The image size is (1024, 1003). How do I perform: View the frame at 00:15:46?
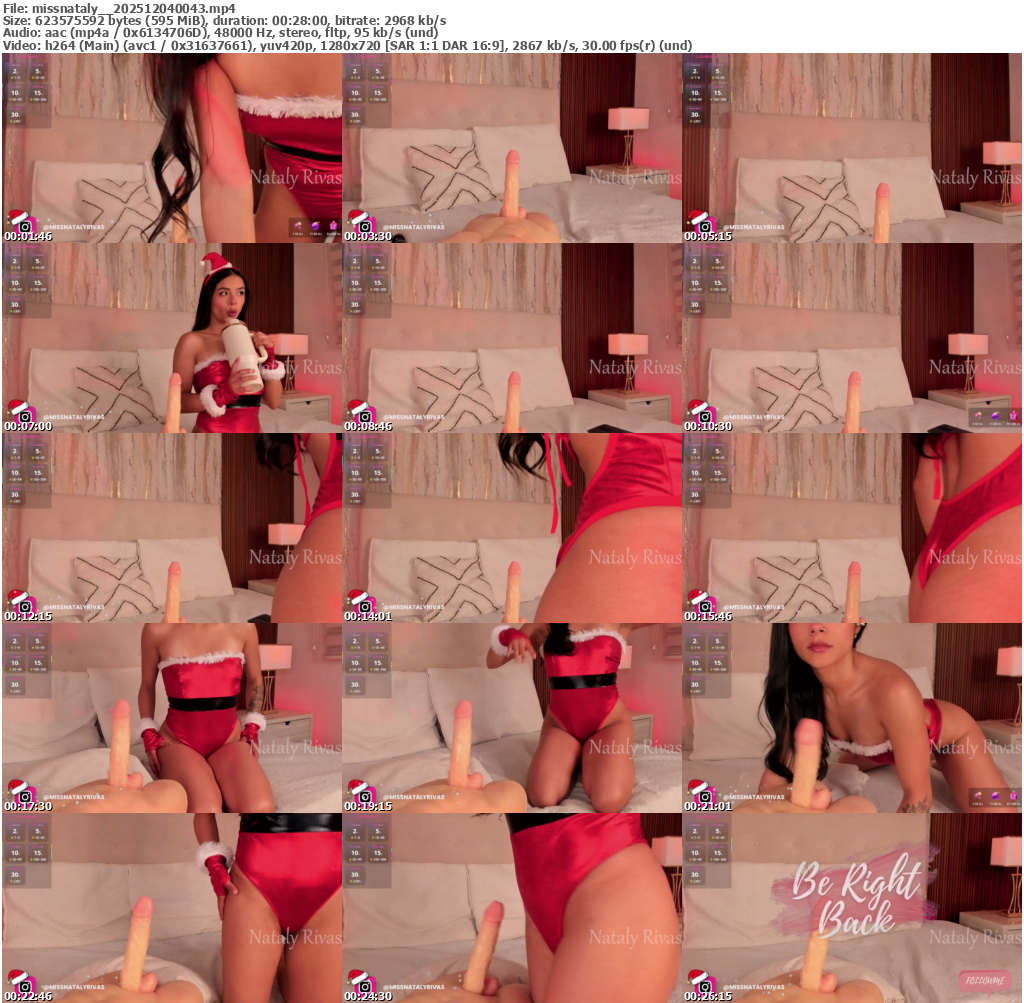(x=852, y=528)
